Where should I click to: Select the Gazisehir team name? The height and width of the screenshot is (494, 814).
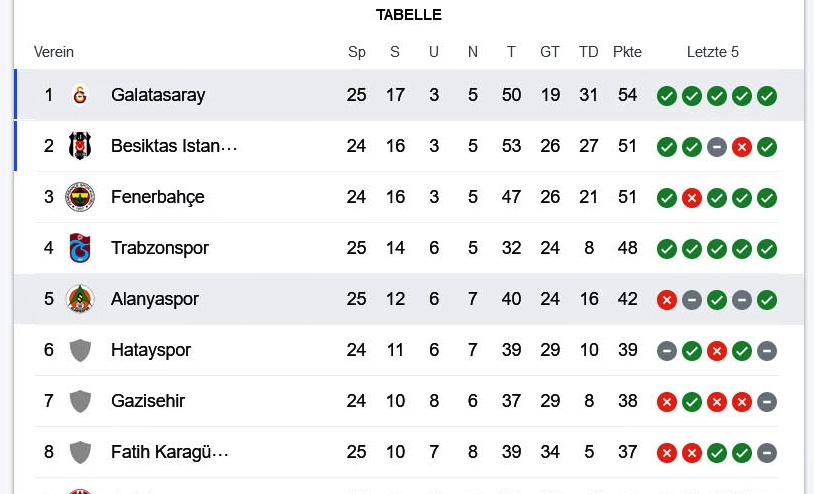[x=148, y=401]
